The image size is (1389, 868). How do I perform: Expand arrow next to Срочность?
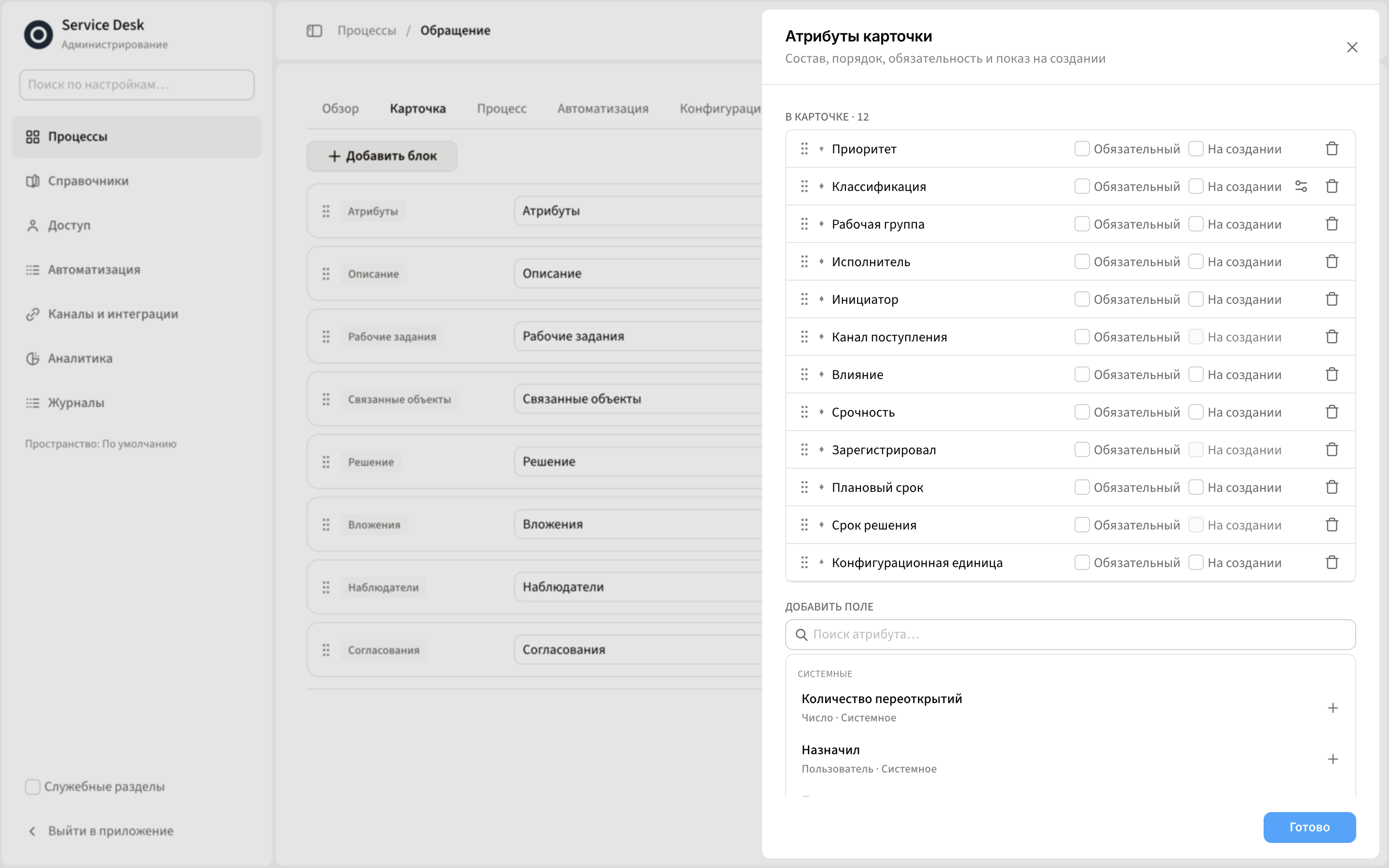click(x=821, y=412)
